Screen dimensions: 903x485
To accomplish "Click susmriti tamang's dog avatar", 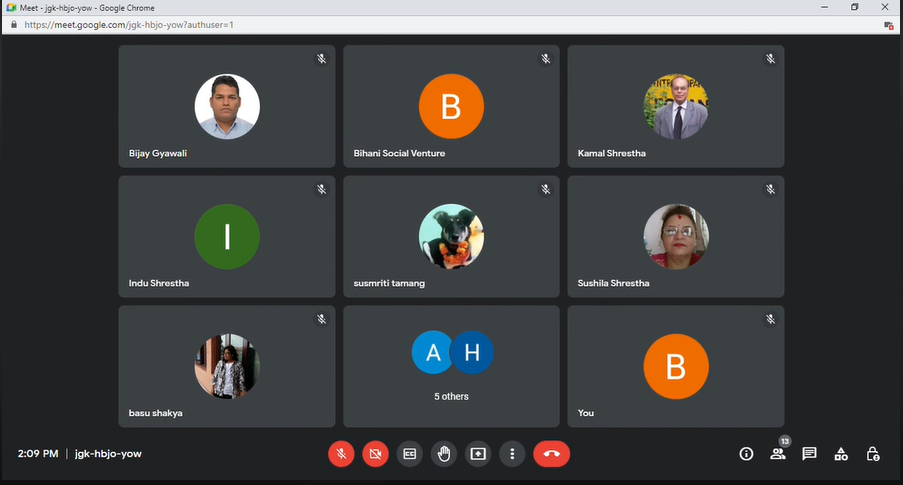I will (451, 236).
